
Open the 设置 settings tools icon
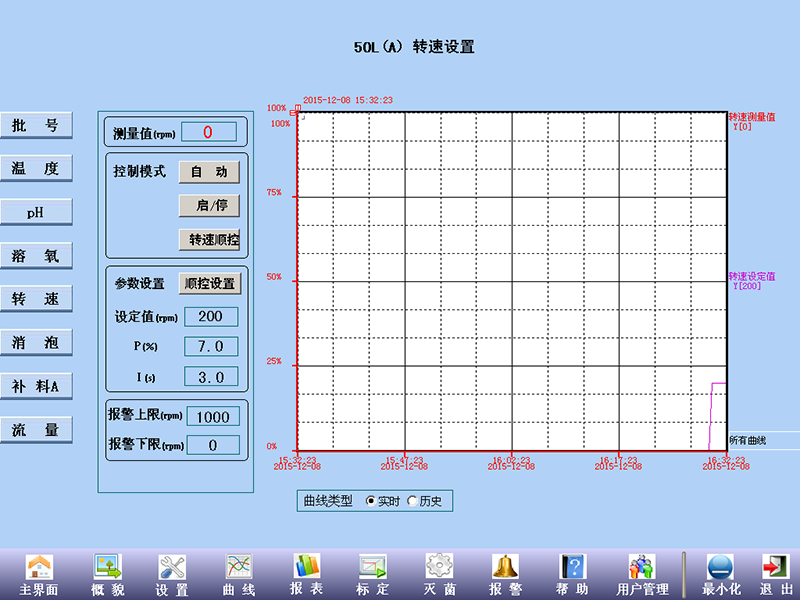[172, 567]
